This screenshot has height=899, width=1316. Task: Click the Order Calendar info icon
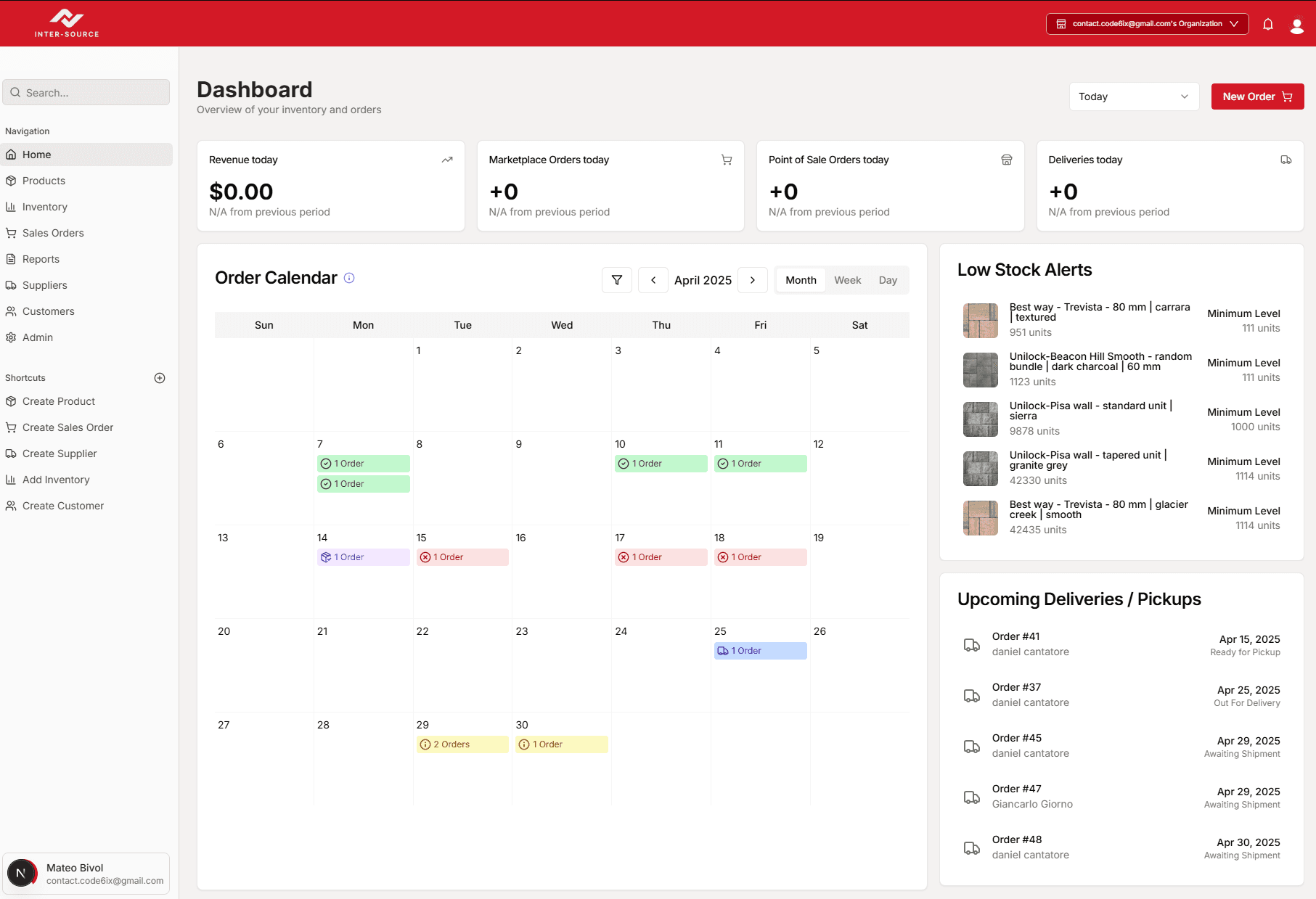(x=348, y=278)
